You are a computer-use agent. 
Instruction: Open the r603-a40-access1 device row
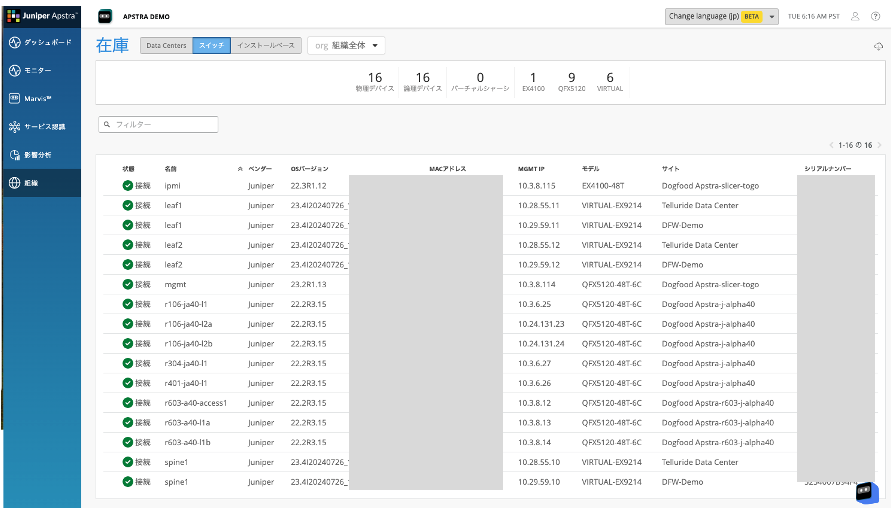pyautogui.click(x=196, y=402)
